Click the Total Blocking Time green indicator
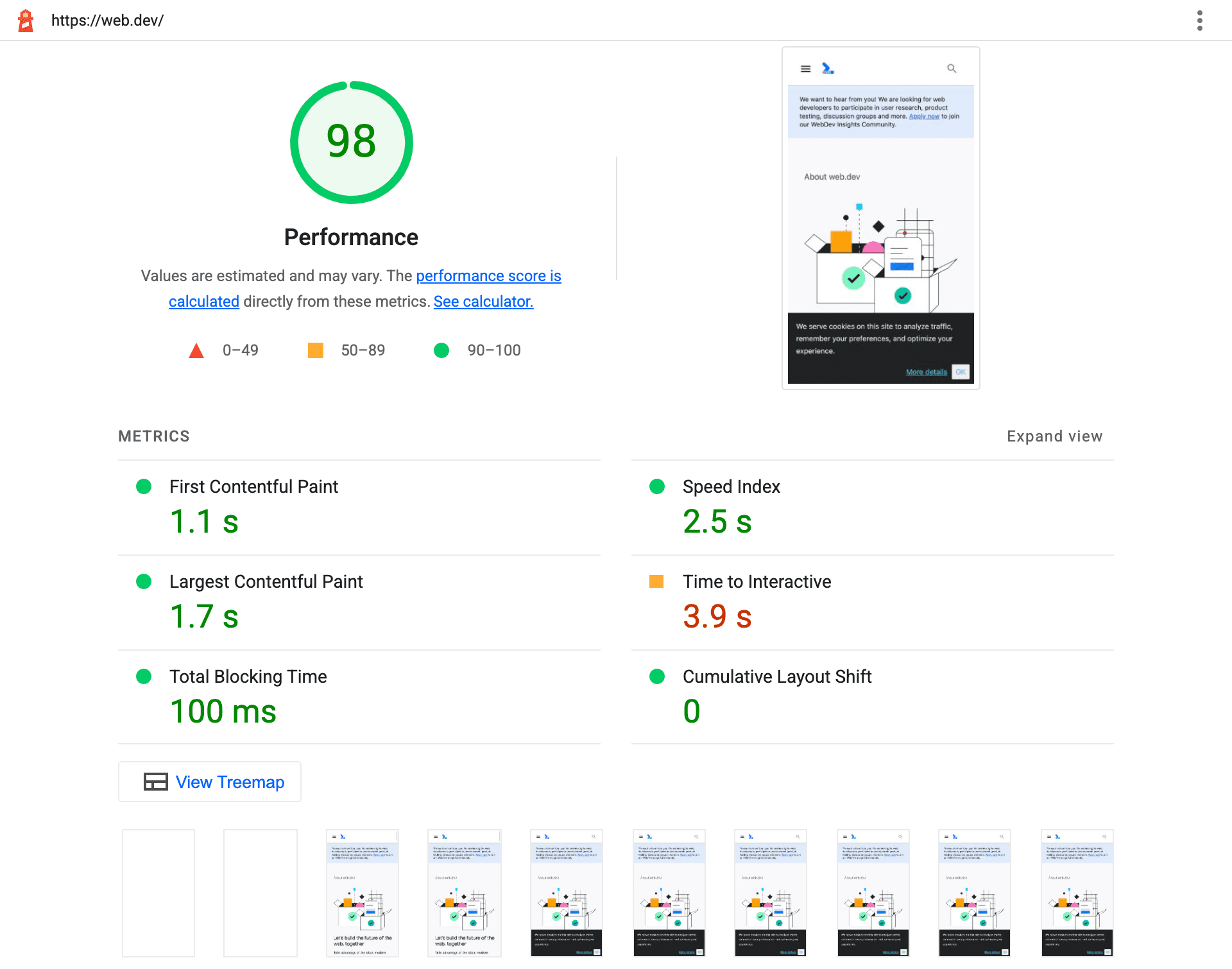The image size is (1232, 969). 142,676
